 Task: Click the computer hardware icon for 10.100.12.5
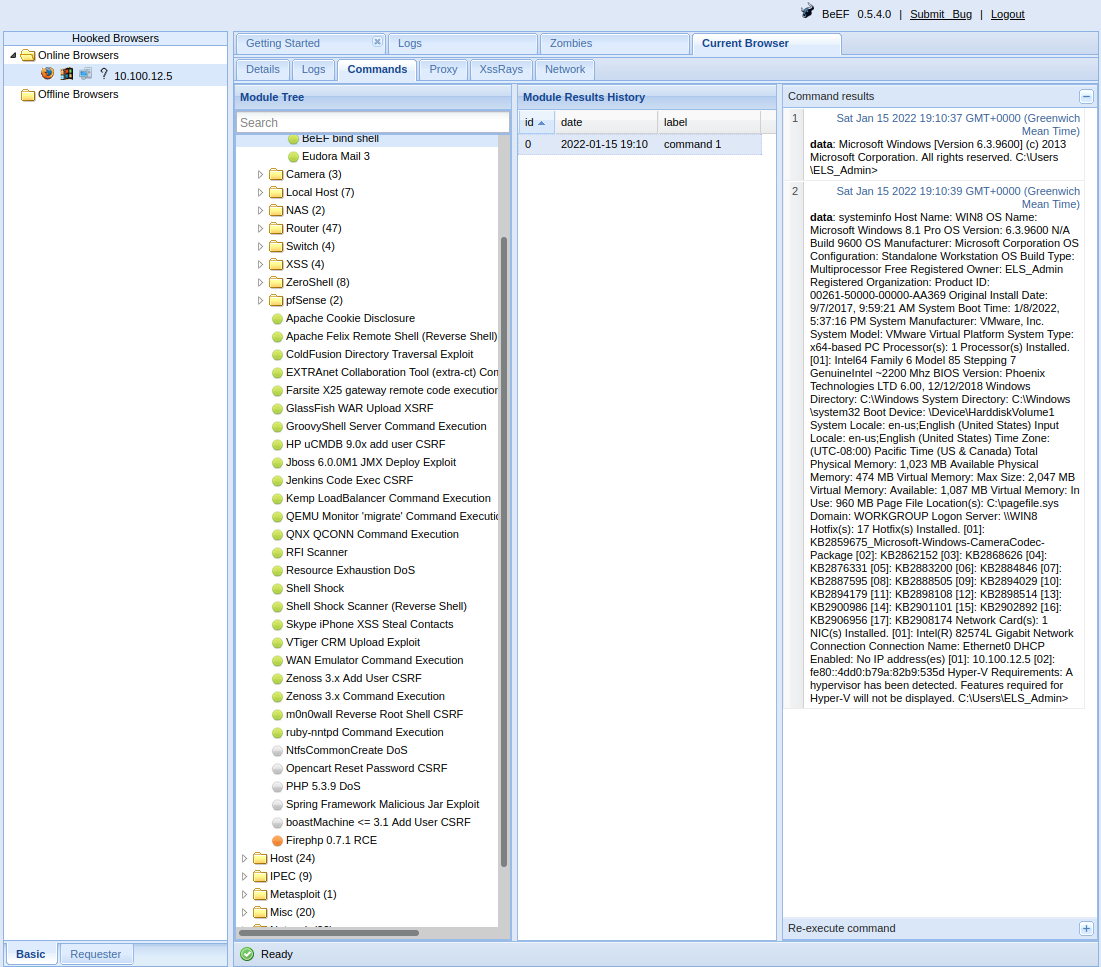coord(86,74)
